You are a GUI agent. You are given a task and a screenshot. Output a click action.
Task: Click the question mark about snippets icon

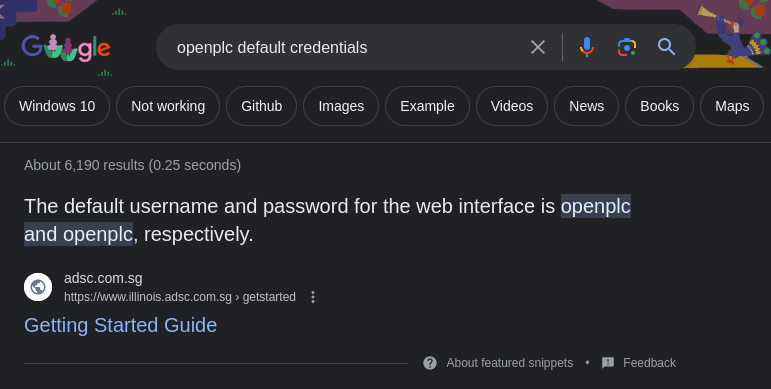coord(430,363)
